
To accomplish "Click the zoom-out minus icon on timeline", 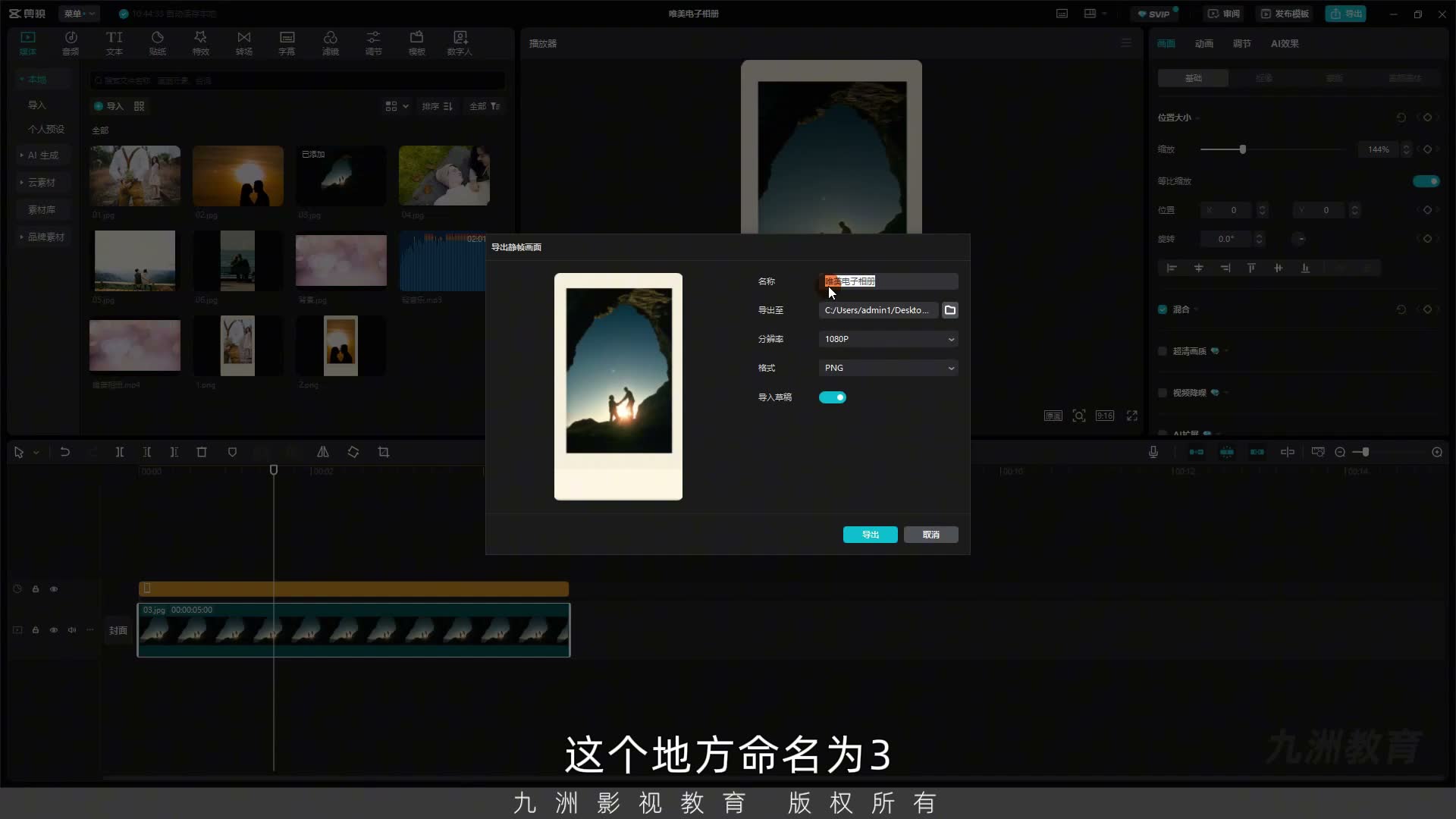I will pyautogui.click(x=1340, y=452).
